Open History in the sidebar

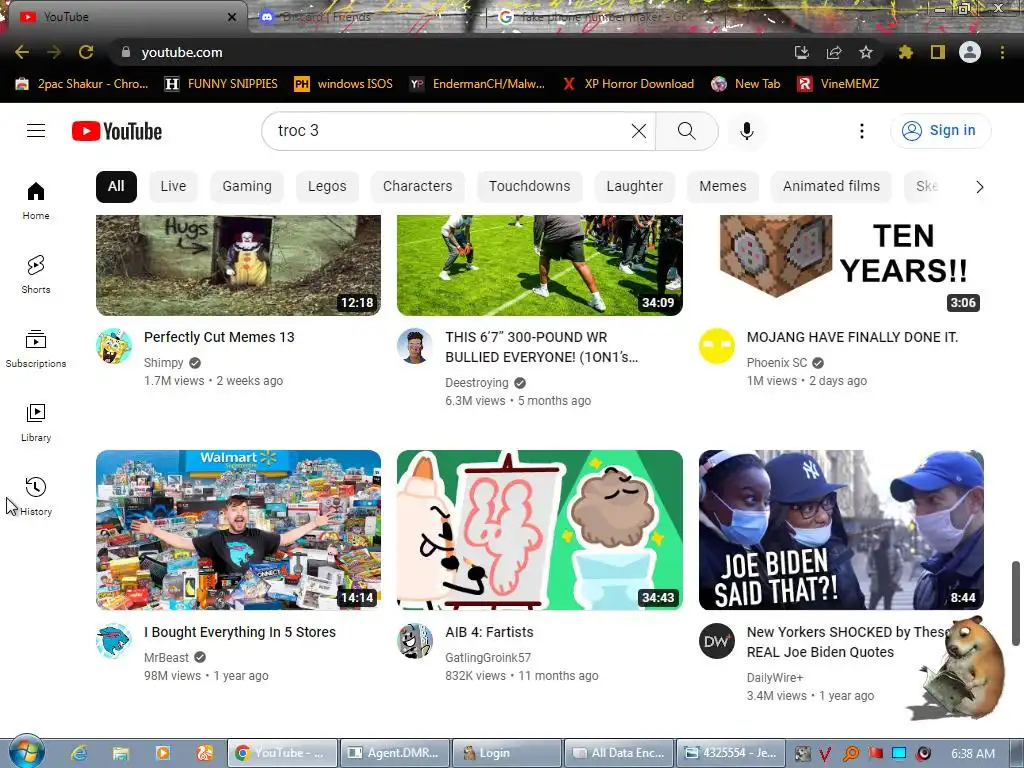tap(36, 497)
